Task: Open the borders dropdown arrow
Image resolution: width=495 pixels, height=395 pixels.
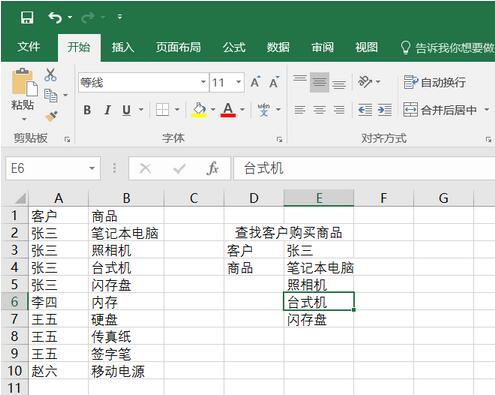Action: [177, 109]
